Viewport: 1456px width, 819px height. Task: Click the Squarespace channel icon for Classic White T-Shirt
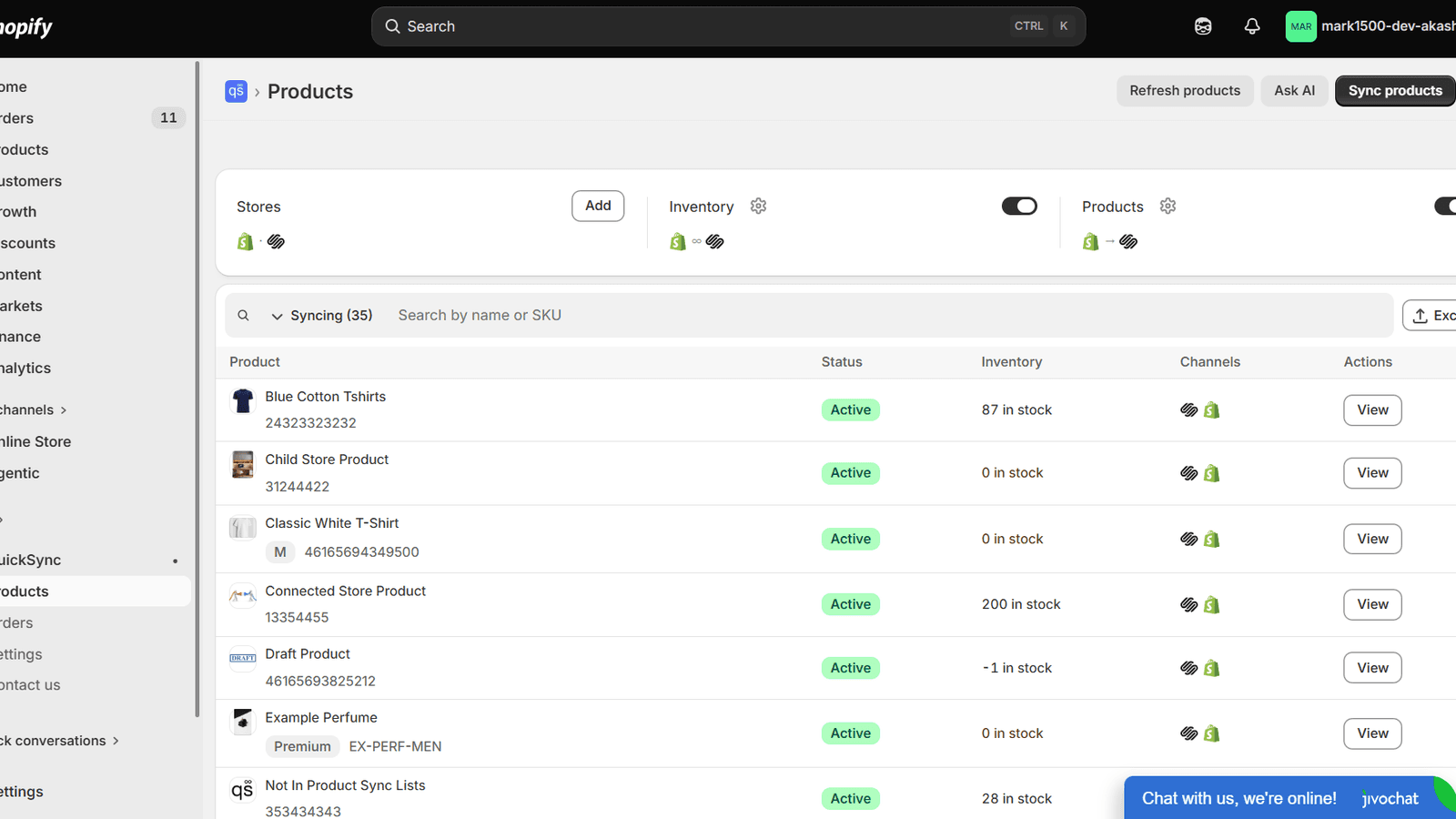(x=1188, y=540)
